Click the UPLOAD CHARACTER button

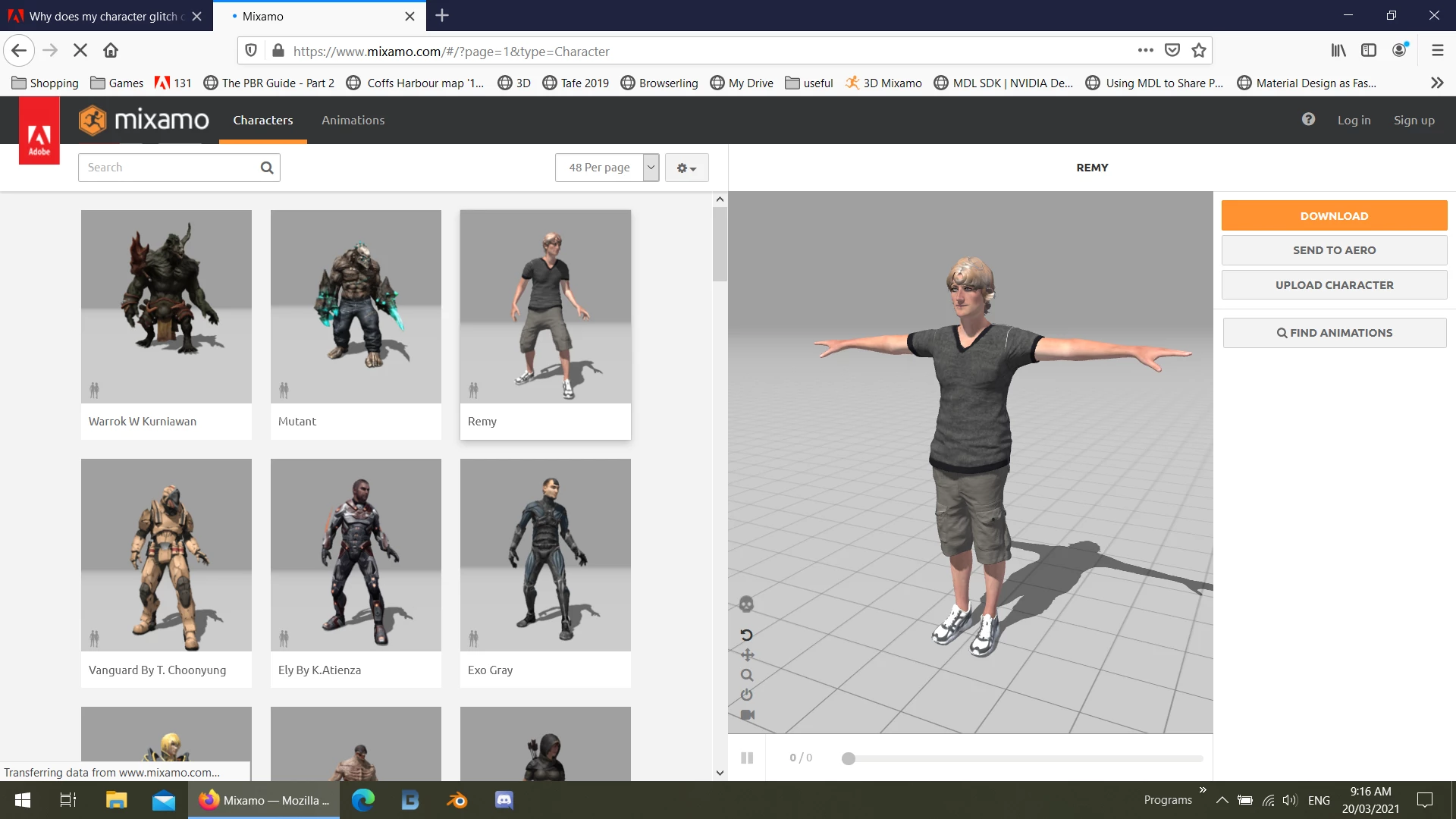[x=1334, y=285]
